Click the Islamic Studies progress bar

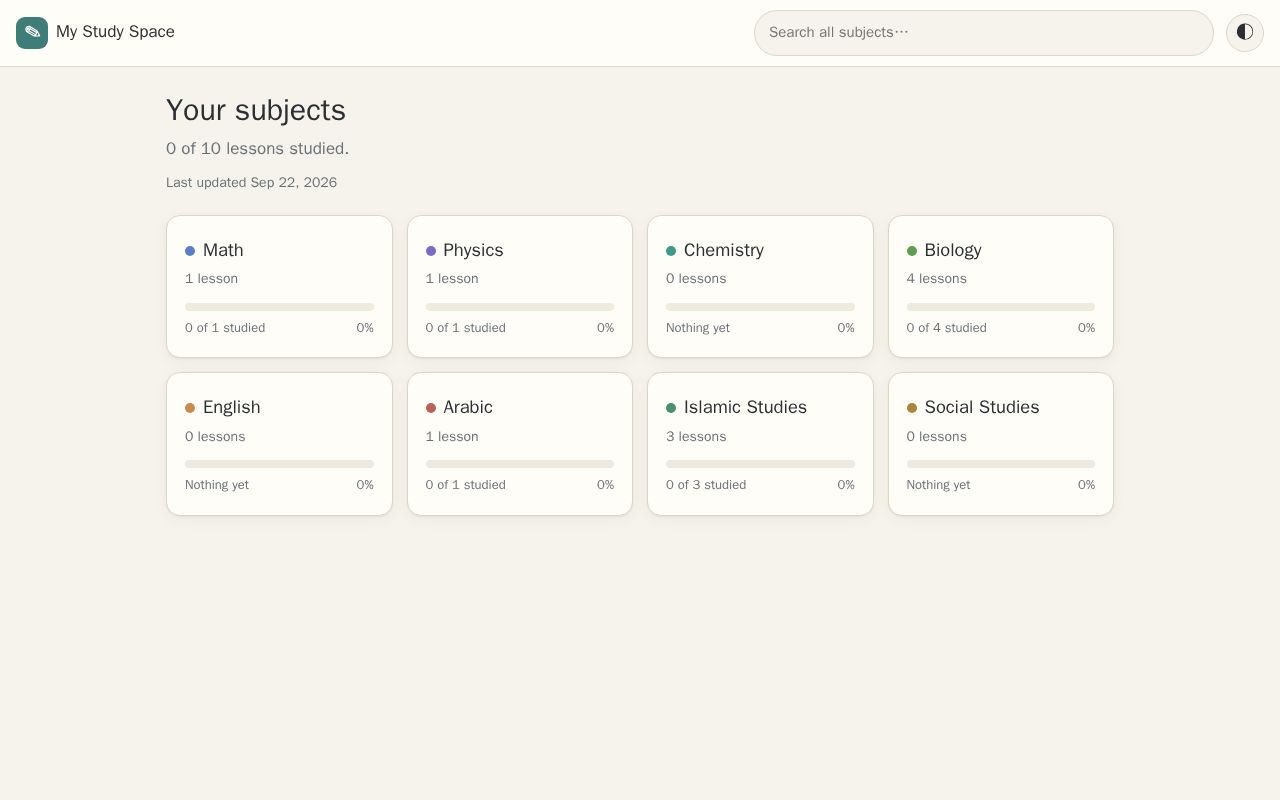(x=760, y=464)
